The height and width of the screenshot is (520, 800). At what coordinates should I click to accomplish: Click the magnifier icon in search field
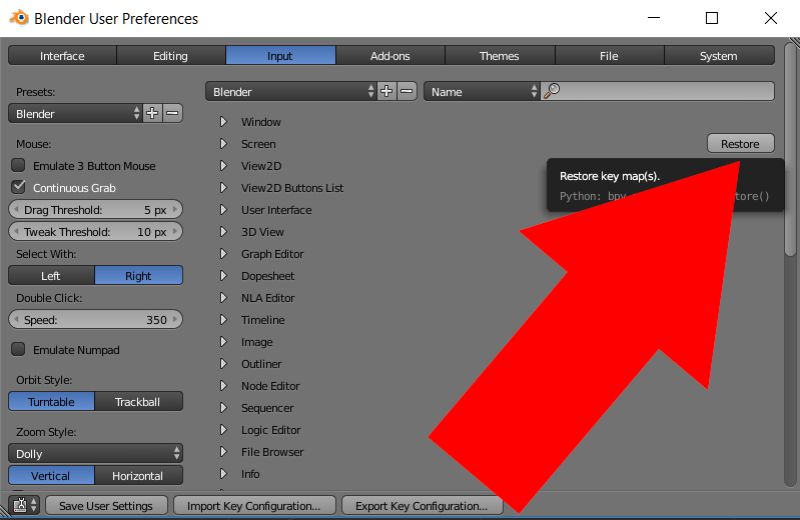[x=552, y=91]
